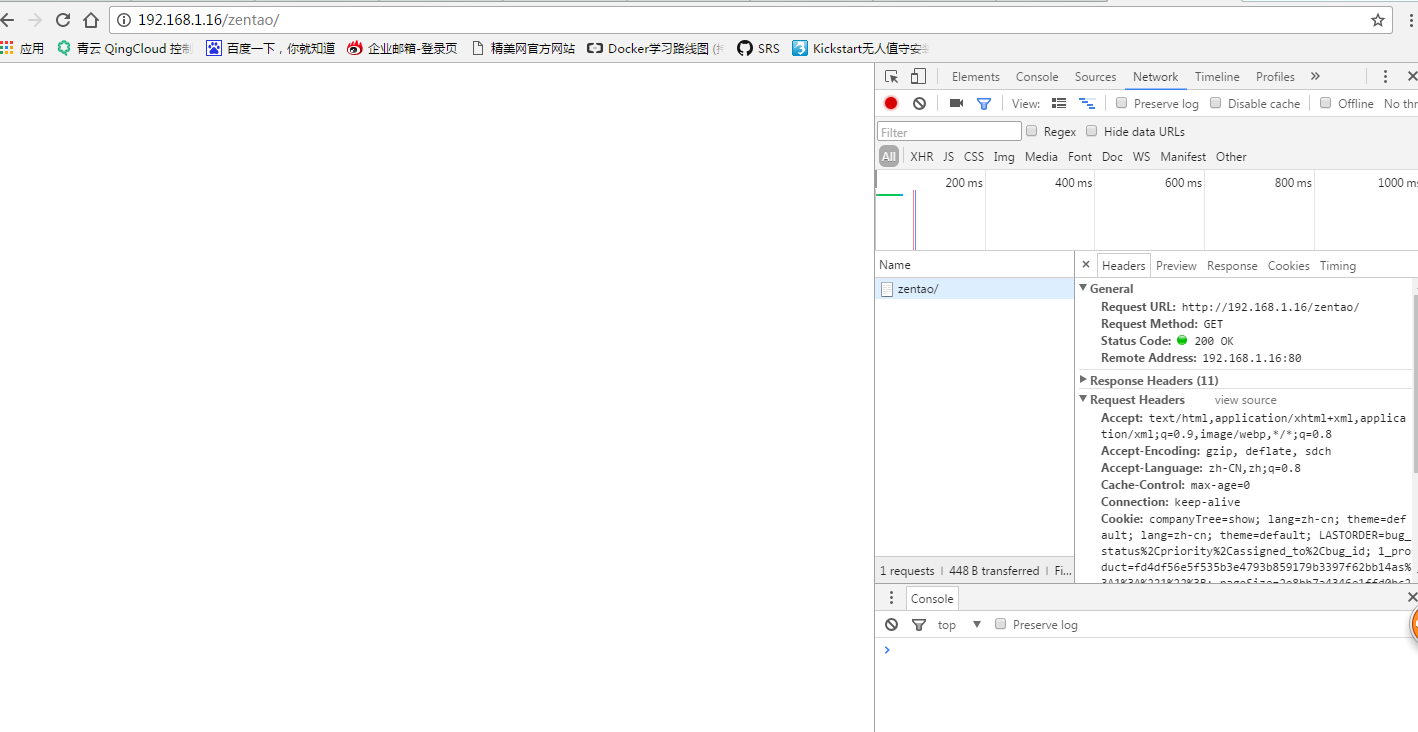Enable the Disable cache checkbox

tap(1216, 103)
